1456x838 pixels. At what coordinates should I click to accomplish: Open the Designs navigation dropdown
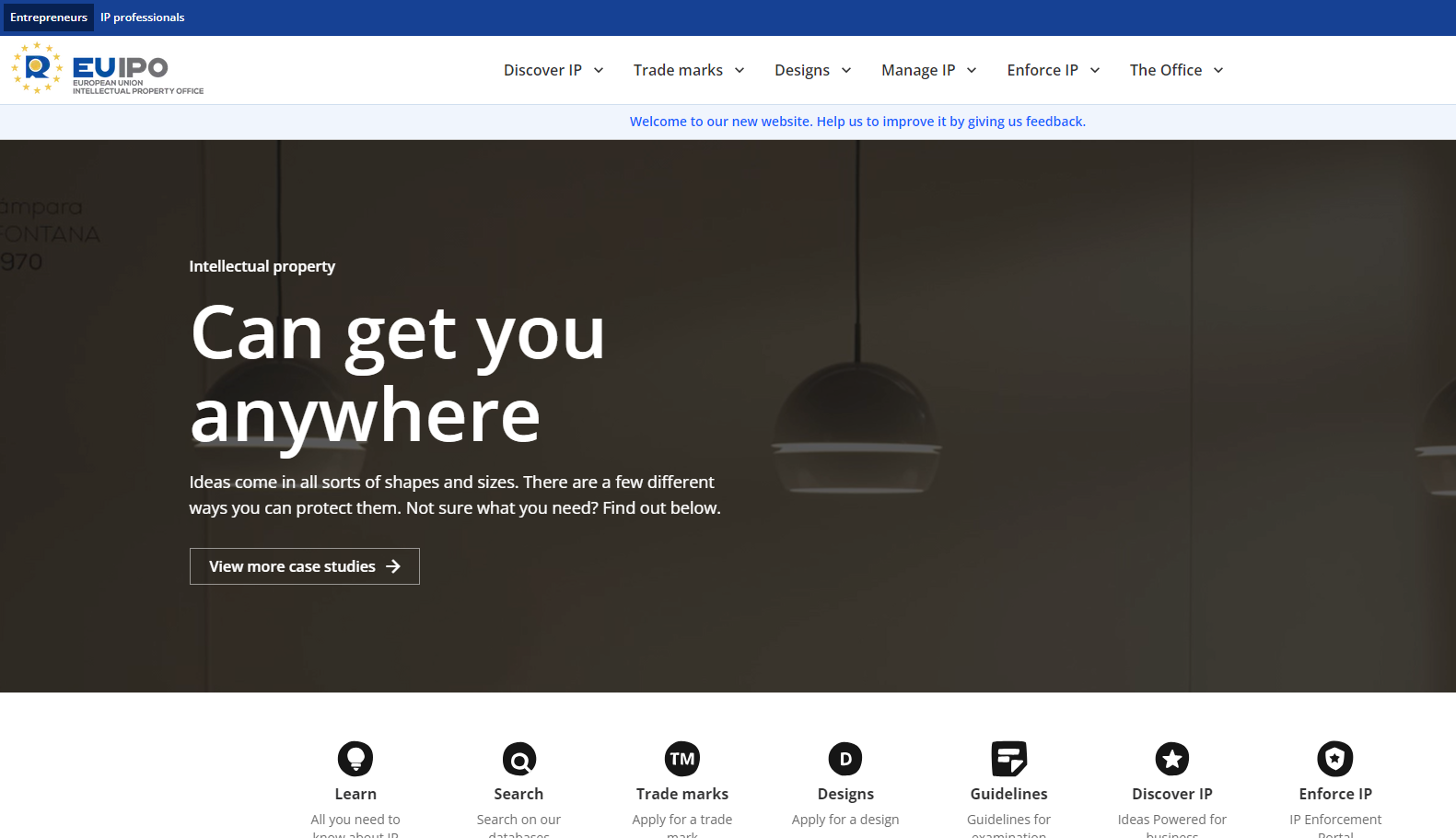click(x=812, y=70)
